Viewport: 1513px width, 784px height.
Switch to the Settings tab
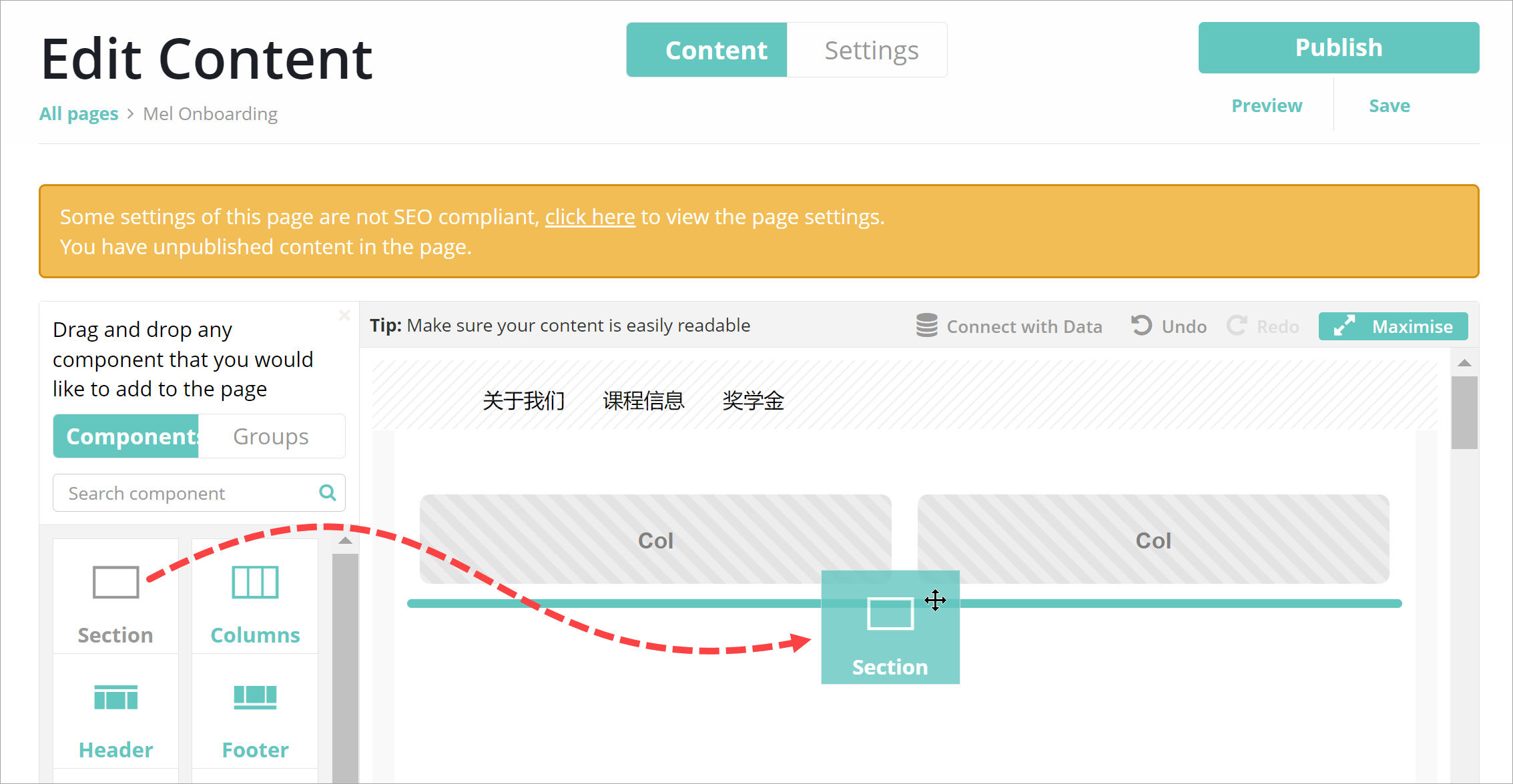coord(871,50)
